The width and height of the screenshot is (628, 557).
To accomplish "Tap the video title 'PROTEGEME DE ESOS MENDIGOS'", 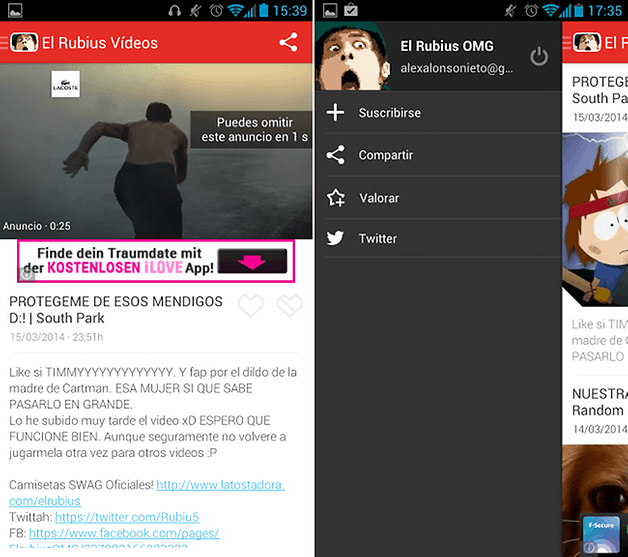I will click(x=116, y=310).
